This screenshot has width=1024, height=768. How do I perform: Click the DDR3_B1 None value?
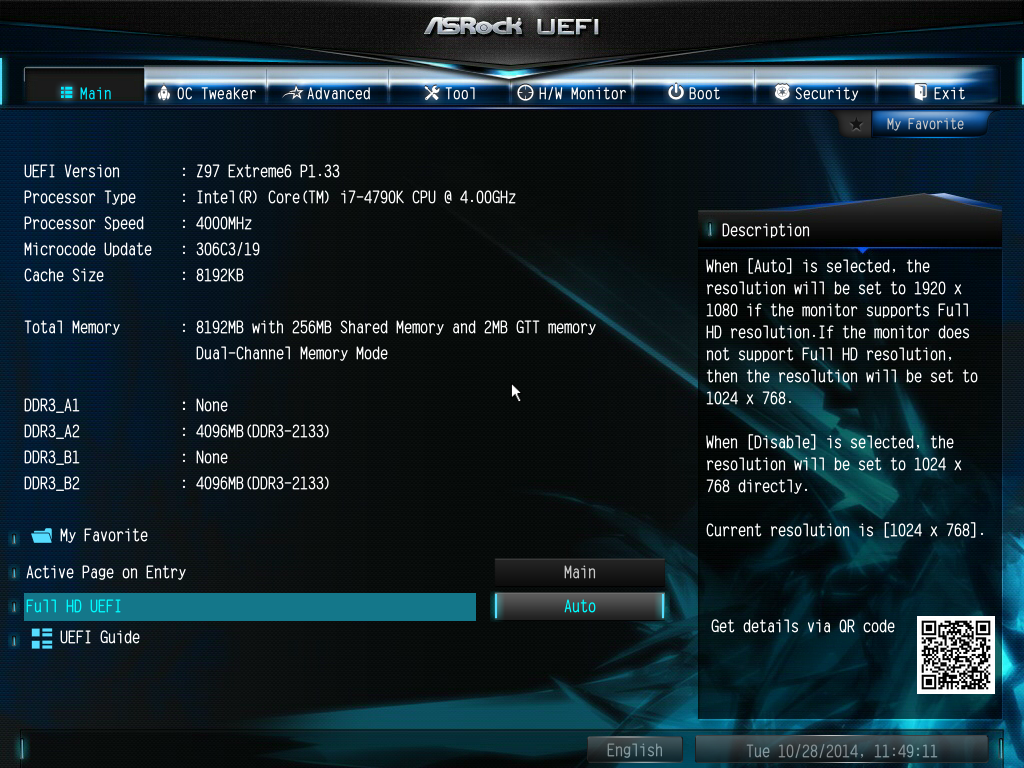click(212, 458)
